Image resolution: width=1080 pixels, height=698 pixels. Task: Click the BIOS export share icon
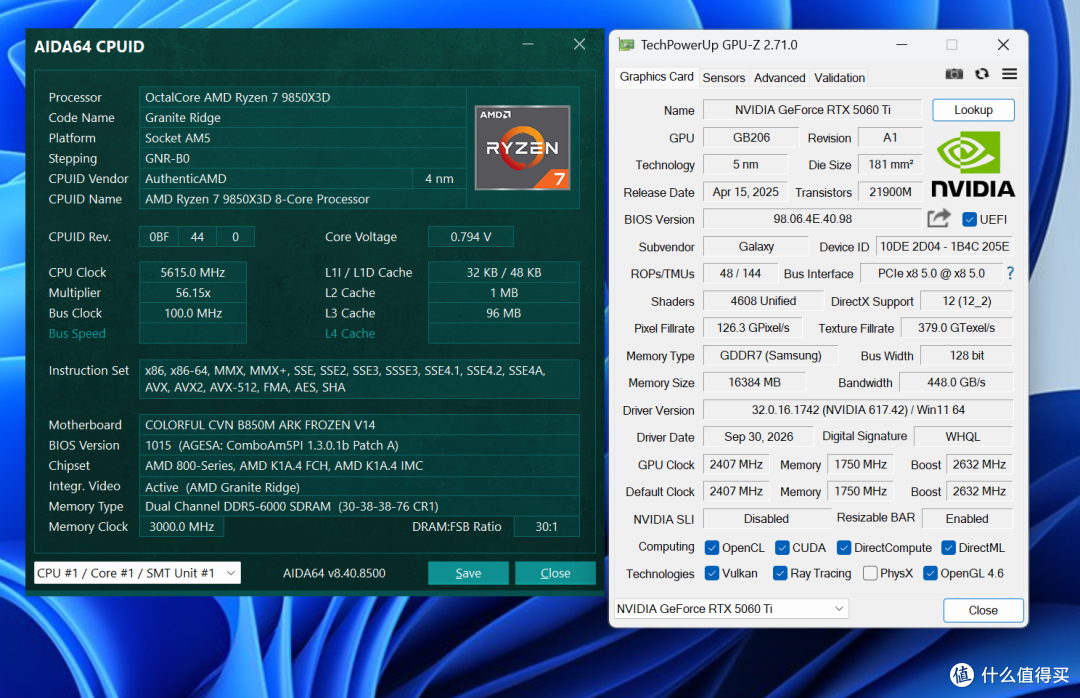(x=939, y=219)
